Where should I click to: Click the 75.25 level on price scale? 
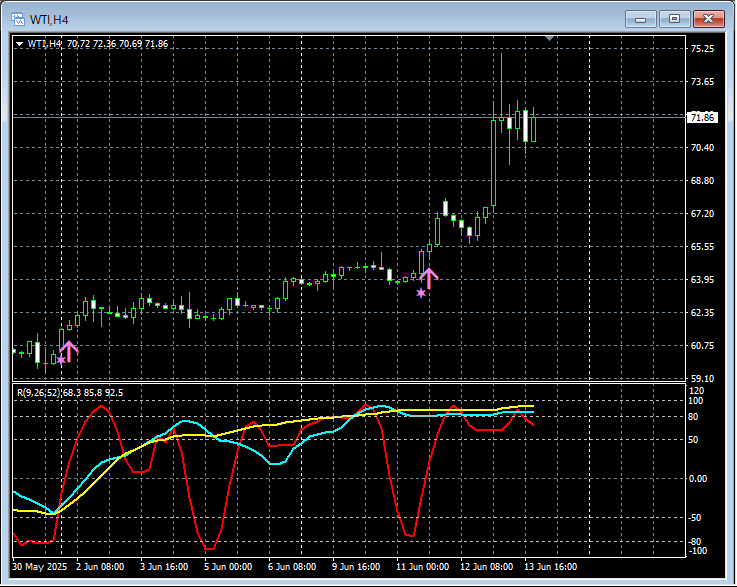click(703, 48)
